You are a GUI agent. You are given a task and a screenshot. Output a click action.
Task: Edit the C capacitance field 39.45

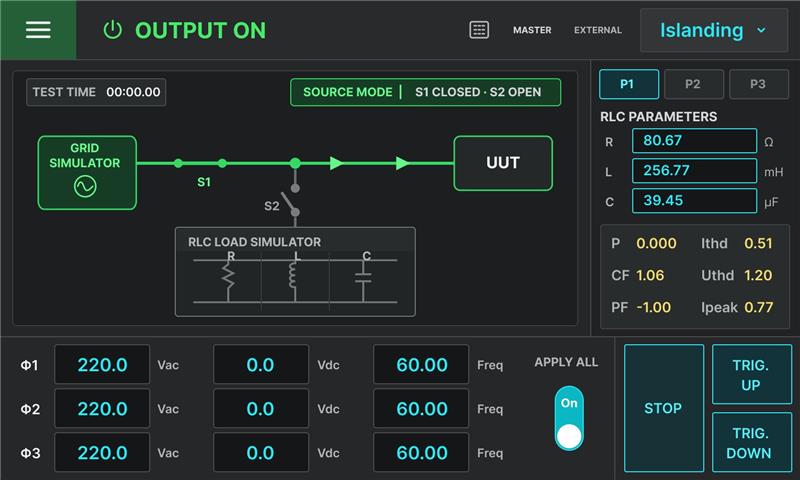point(694,200)
